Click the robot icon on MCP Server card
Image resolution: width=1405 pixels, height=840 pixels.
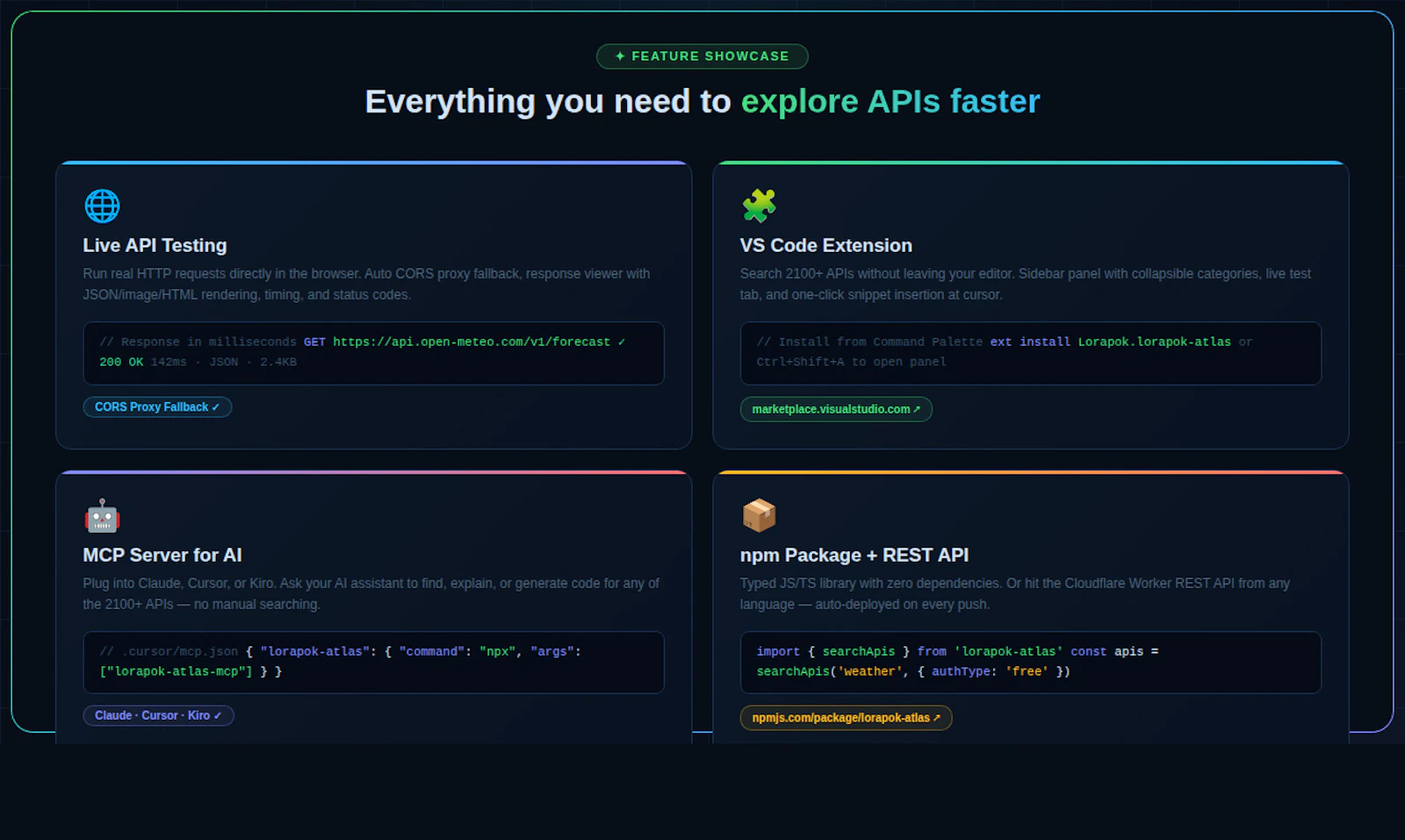click(x=102, y=516)
